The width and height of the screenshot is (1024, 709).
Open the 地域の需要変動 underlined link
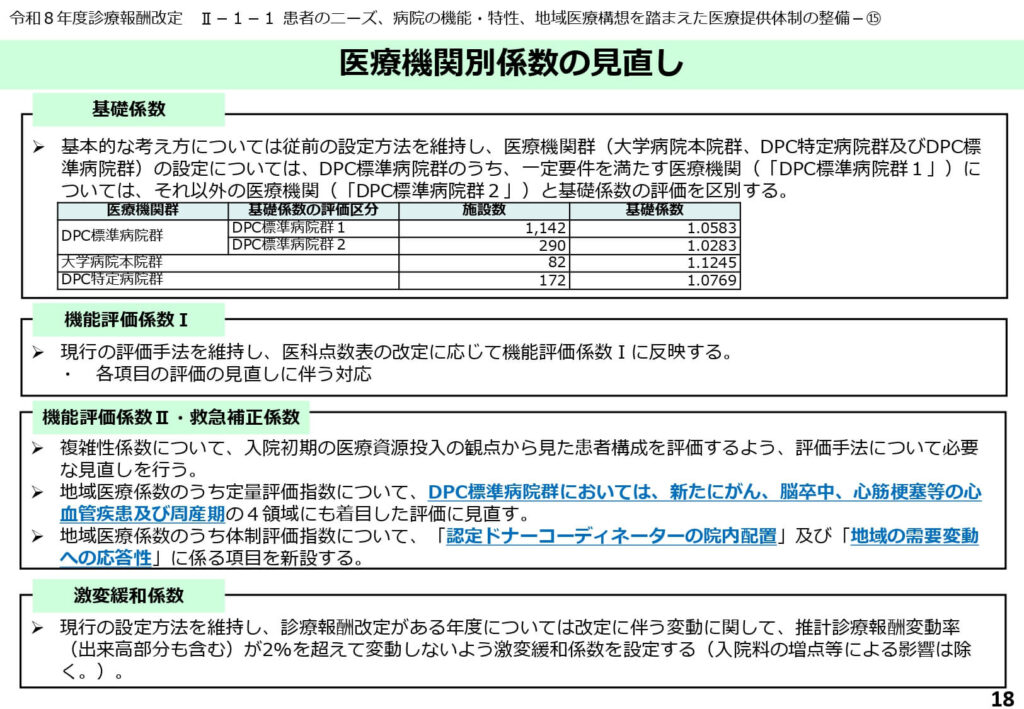[914, 536]
